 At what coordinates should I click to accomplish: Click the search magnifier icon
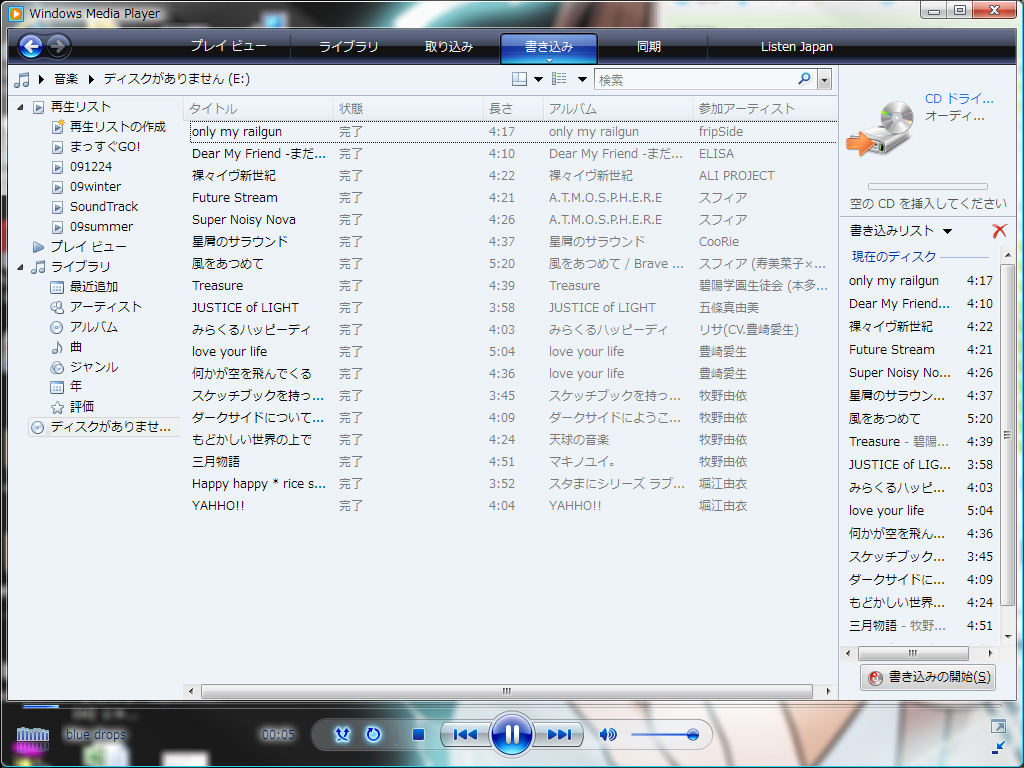[805, 79]
